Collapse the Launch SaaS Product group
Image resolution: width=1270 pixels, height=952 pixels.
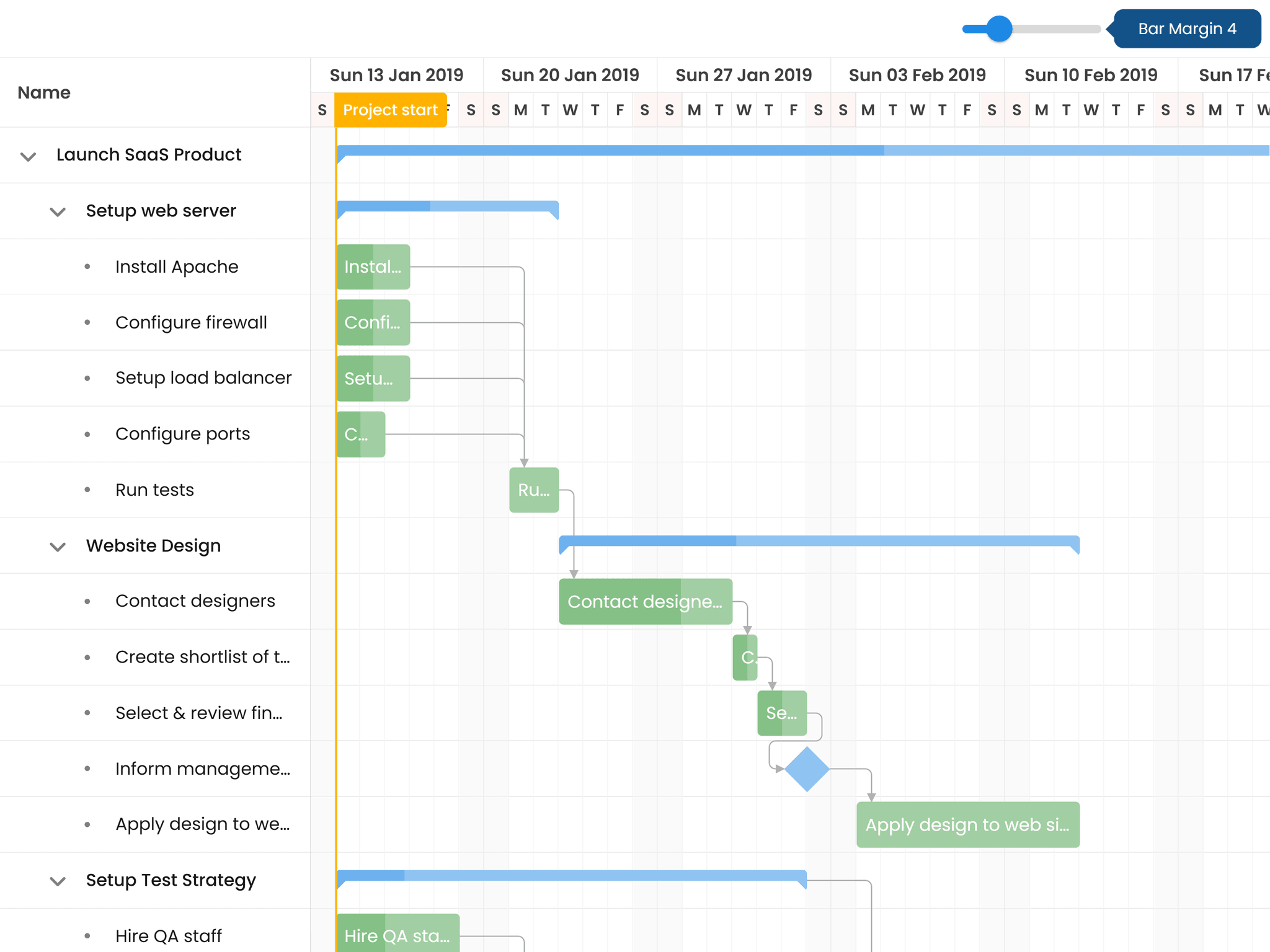27,156
